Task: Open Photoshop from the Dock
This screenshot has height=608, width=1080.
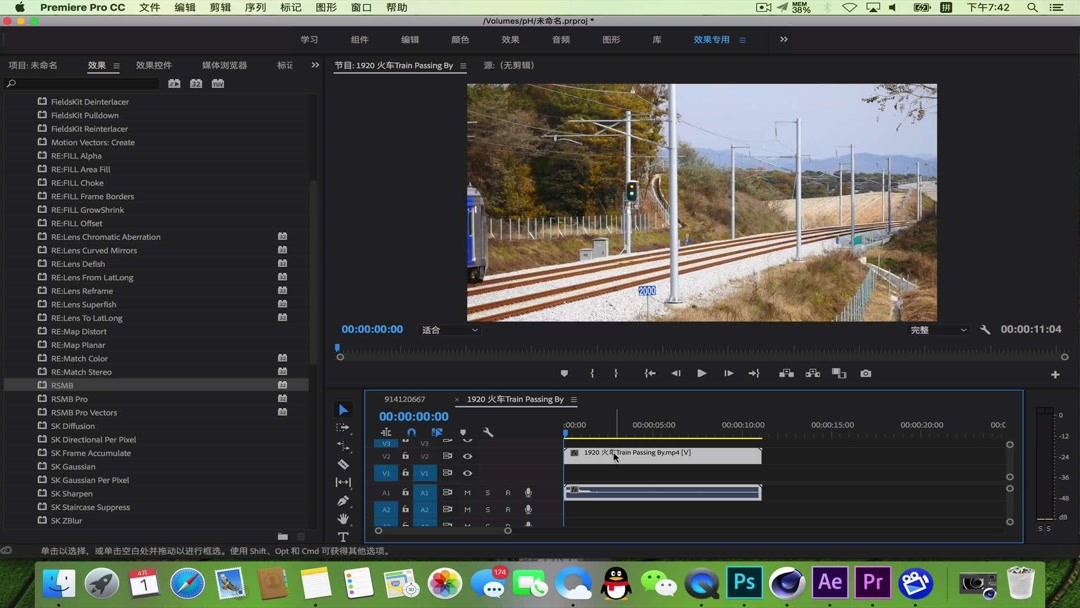Action: tap(744, 583)
